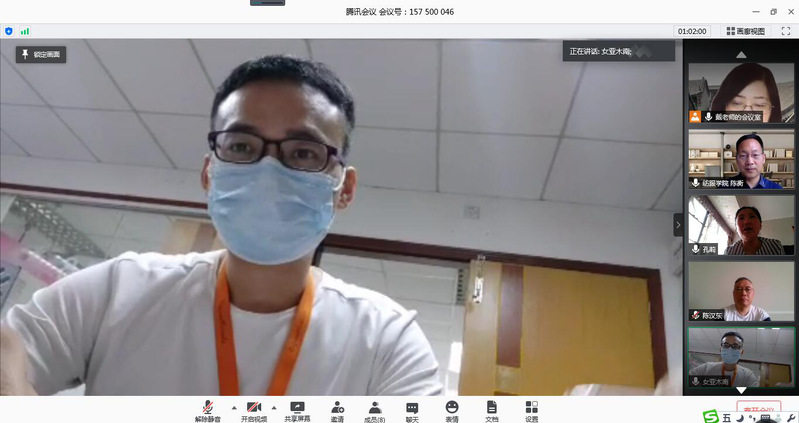Click the blue security shield icon

point(9,31)
